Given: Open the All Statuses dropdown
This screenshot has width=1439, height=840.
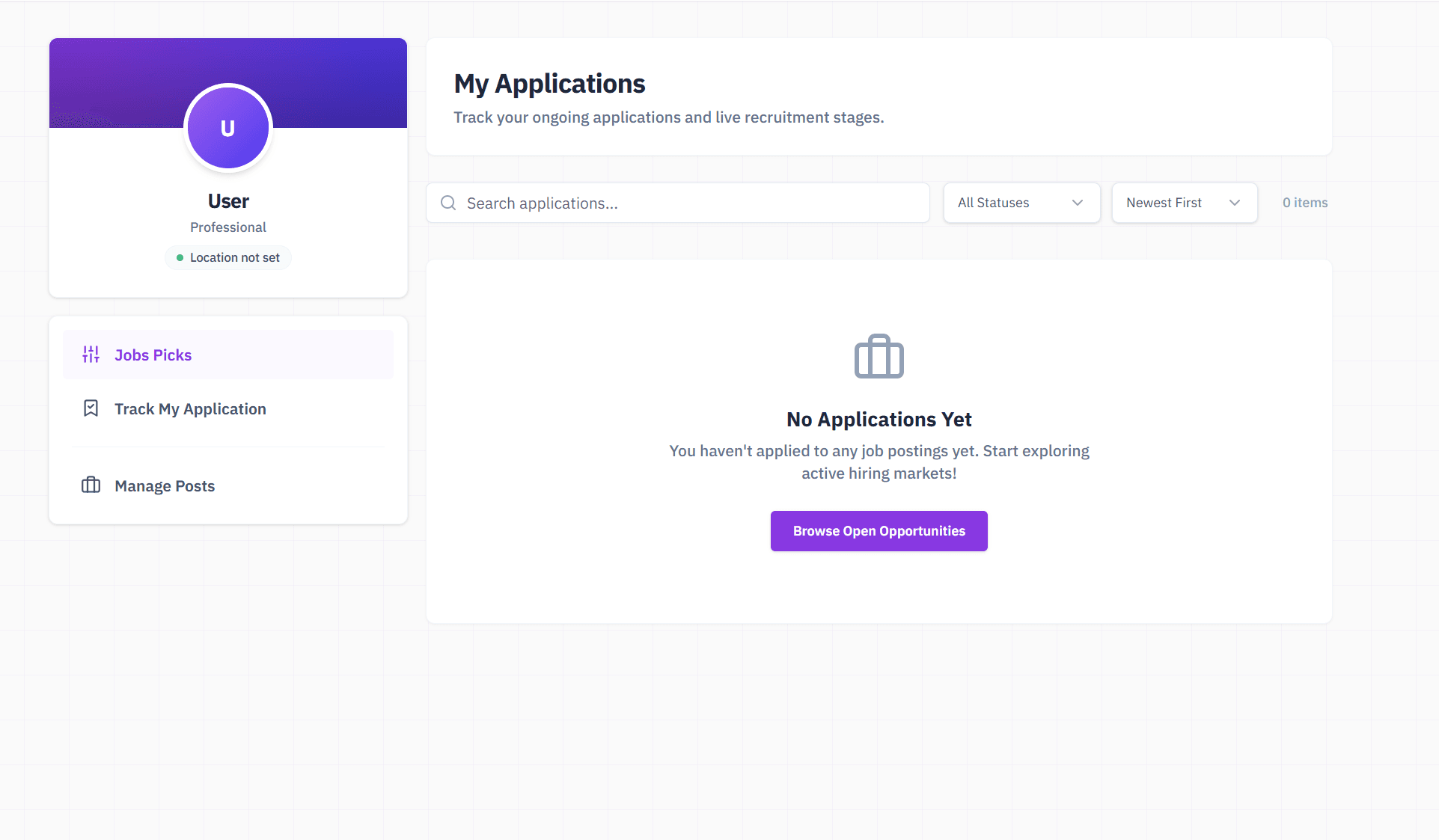Looking at the screenshot, I should (1021, 203).
